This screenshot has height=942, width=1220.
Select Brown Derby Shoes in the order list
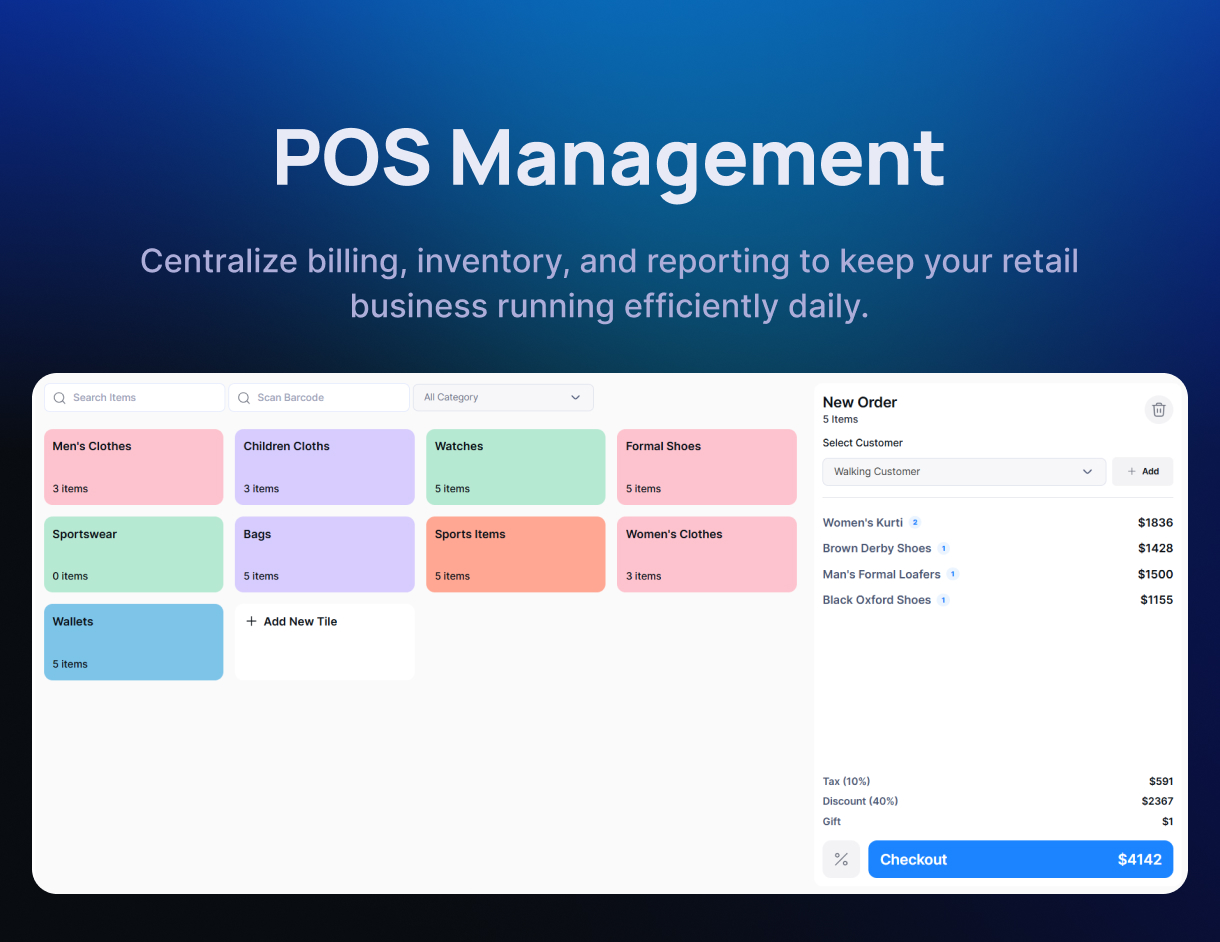(x=875, y=548)
